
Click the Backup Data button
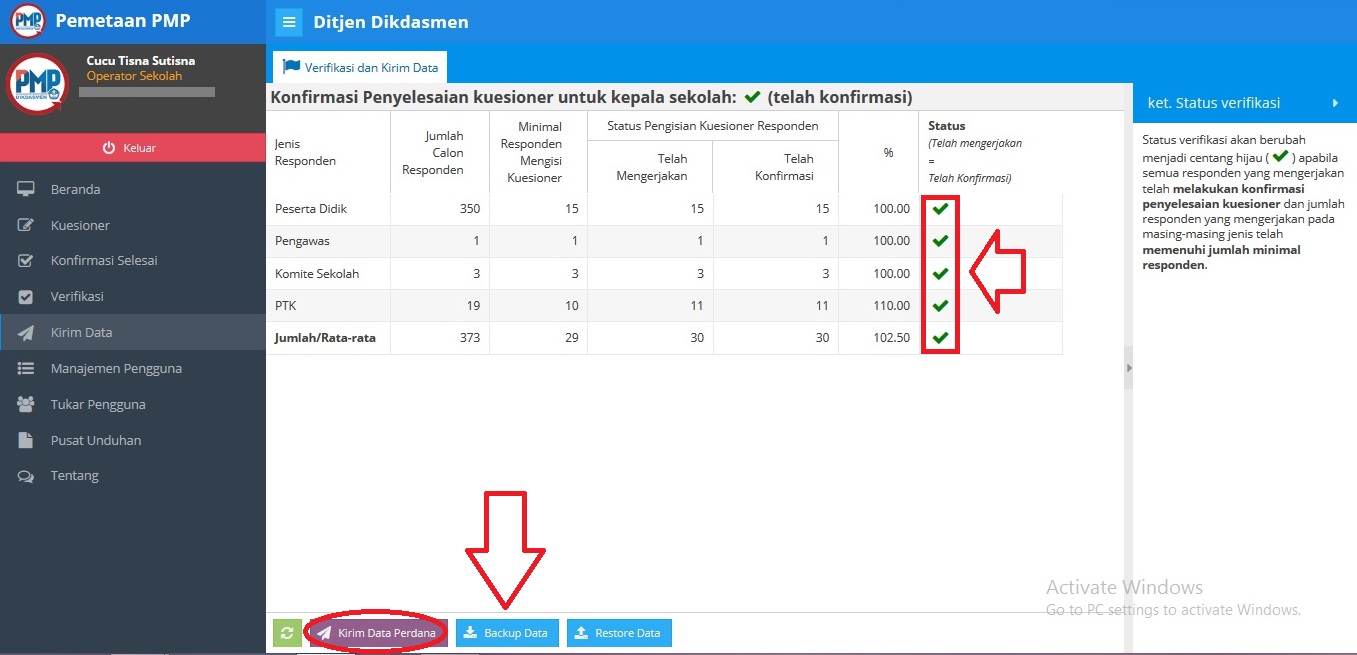pos(507,632)
